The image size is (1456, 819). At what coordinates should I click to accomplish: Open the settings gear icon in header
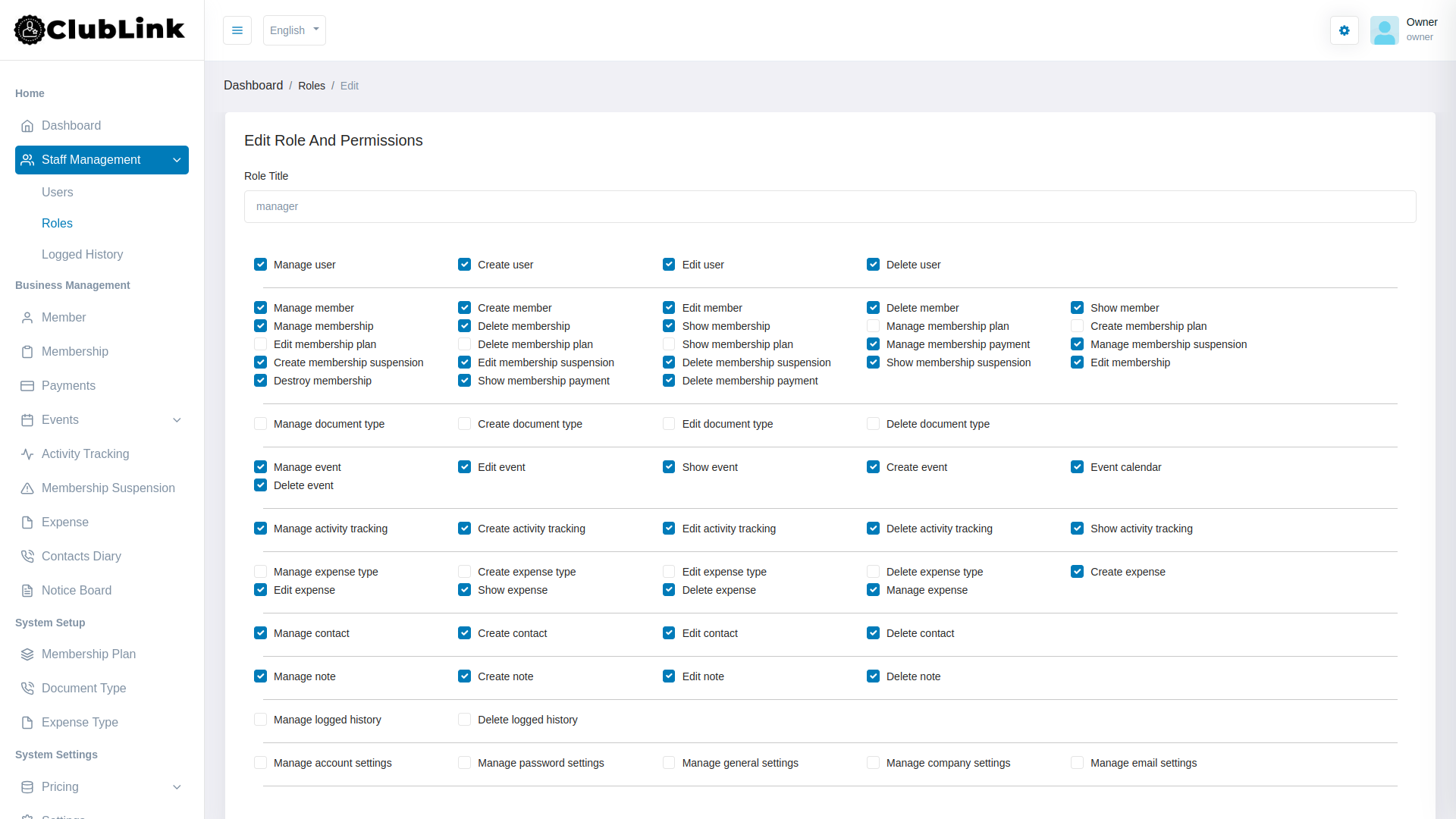tap(1344, 30)
